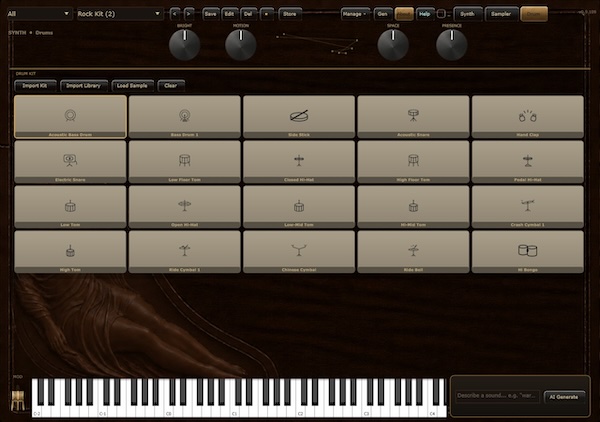This screenshot has width=600, height=422.
Task: Click the Mod wheel control
Action: 18,401
